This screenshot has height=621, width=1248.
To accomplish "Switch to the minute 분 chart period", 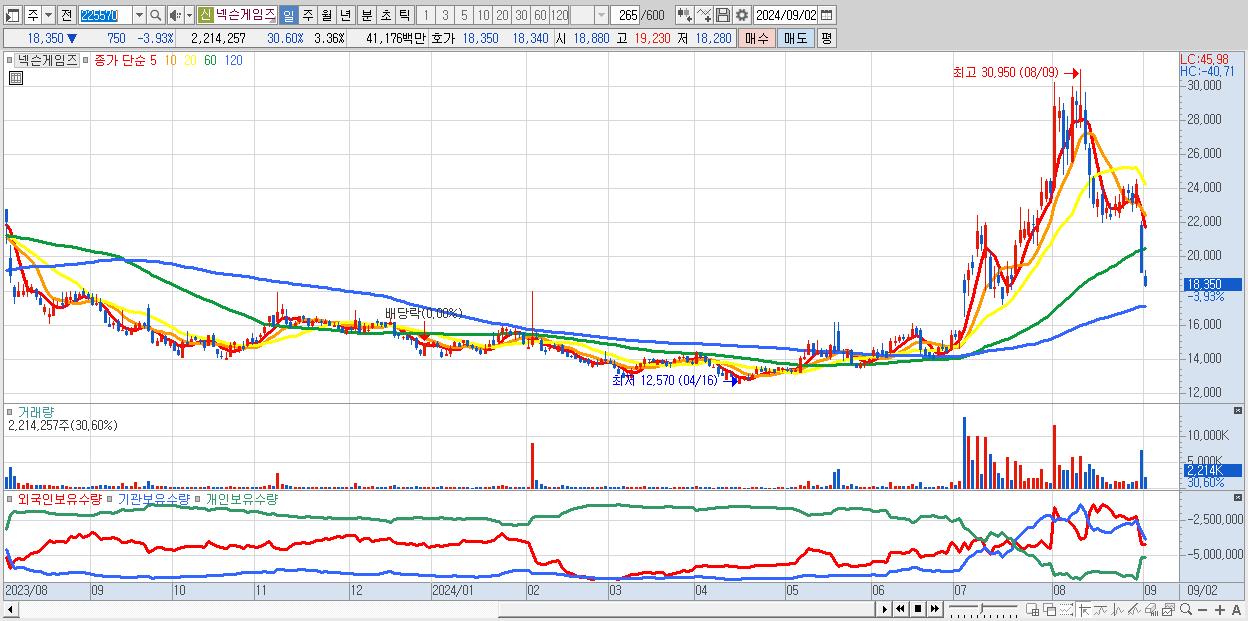I will (x=366, y=15).
